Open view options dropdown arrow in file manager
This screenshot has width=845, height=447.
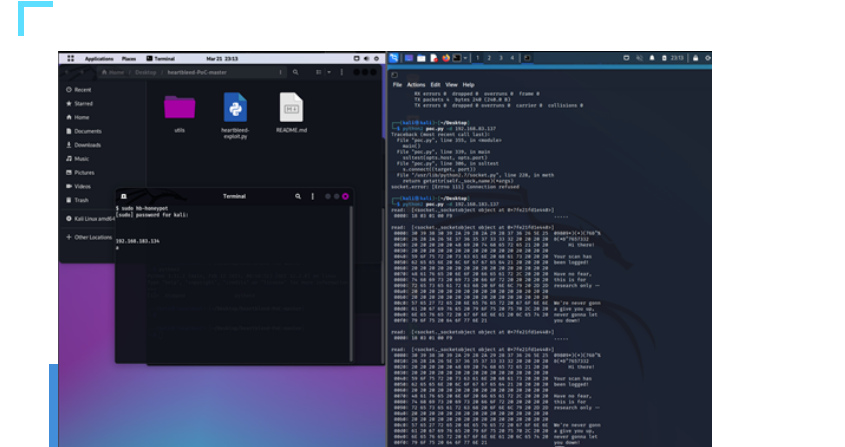(329, 72)
